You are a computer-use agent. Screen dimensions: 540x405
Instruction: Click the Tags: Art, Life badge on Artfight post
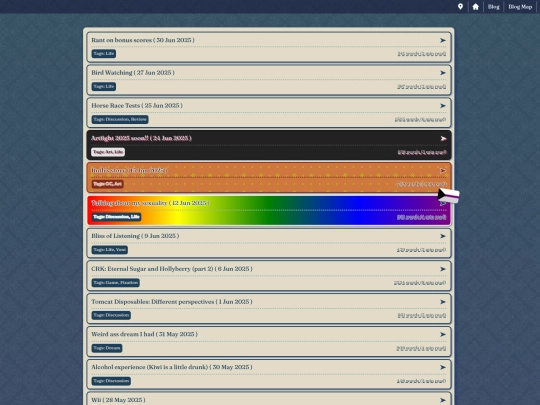[108, 152]
